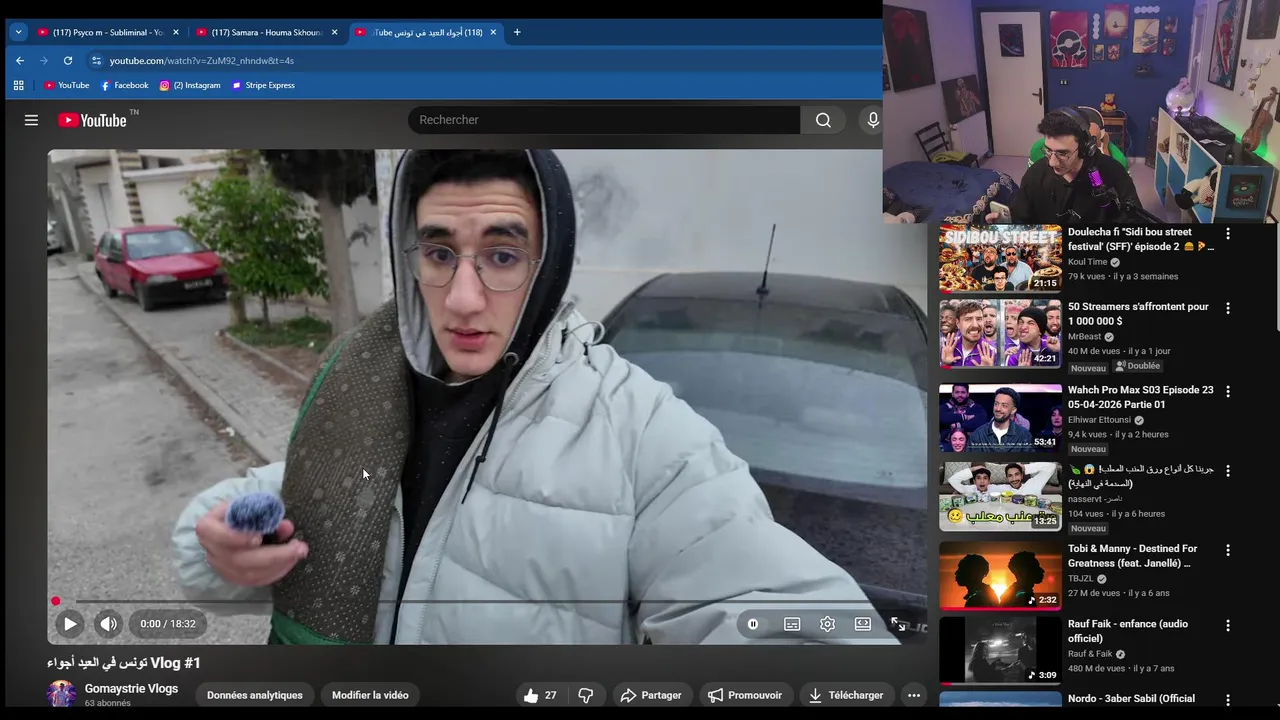Open a new browser tab
The image size is (1280, 720).
tap(517, 32)
